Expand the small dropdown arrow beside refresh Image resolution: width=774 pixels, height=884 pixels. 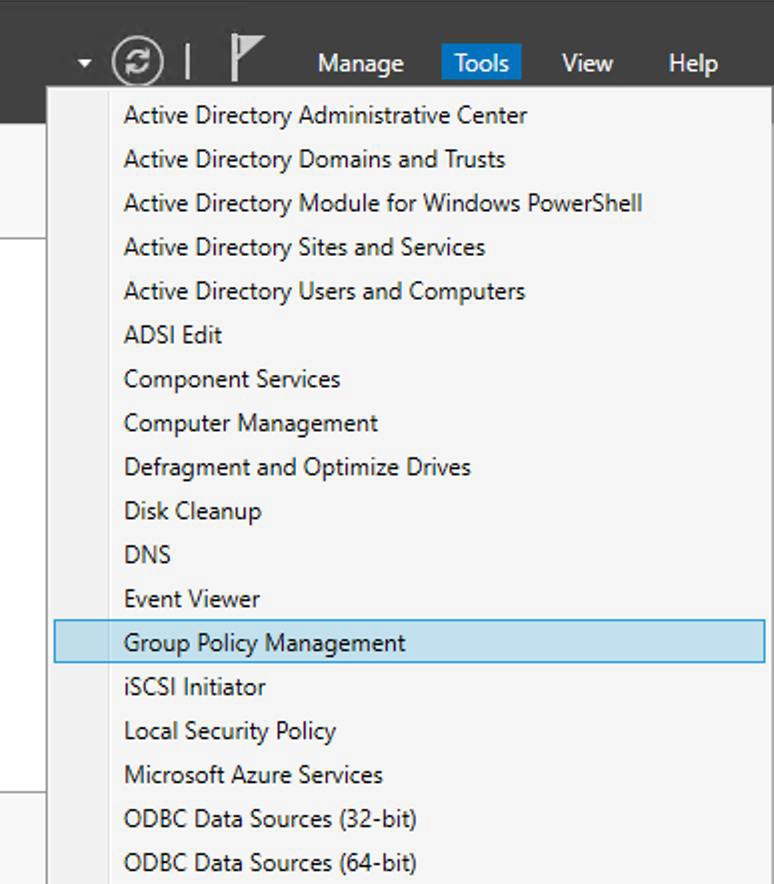point(85,63)
